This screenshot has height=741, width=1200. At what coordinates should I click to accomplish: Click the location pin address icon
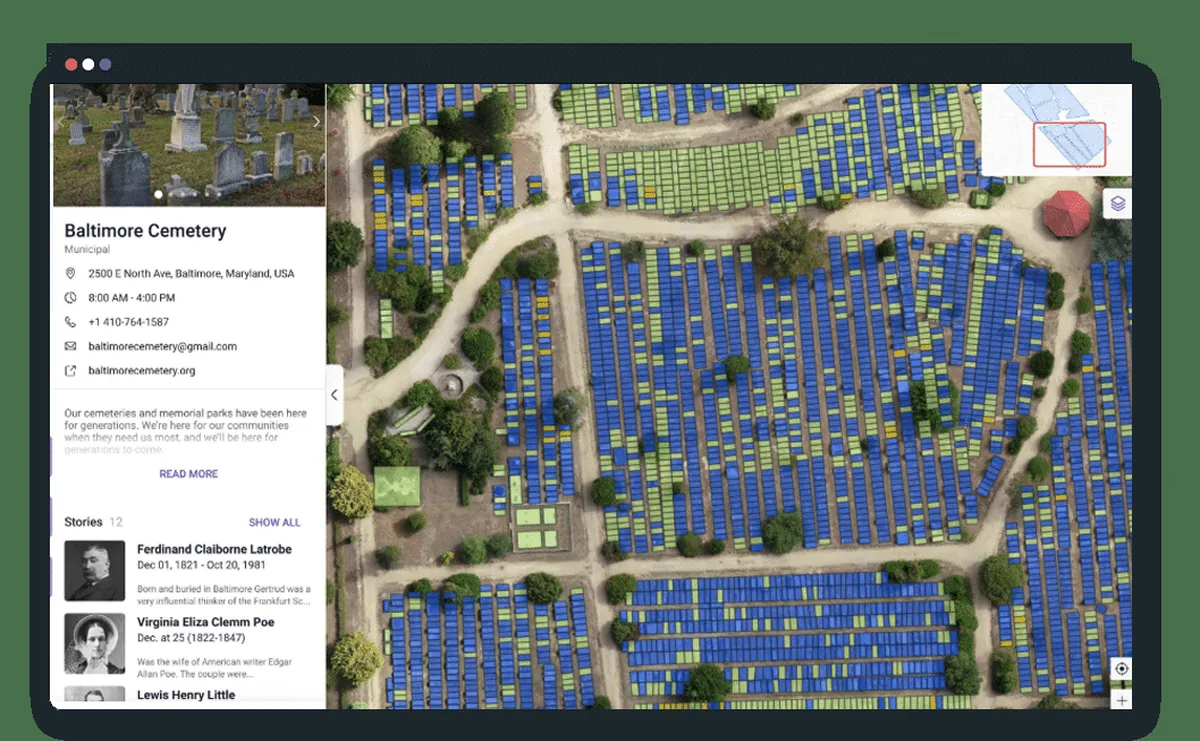[x=71, y=274]
